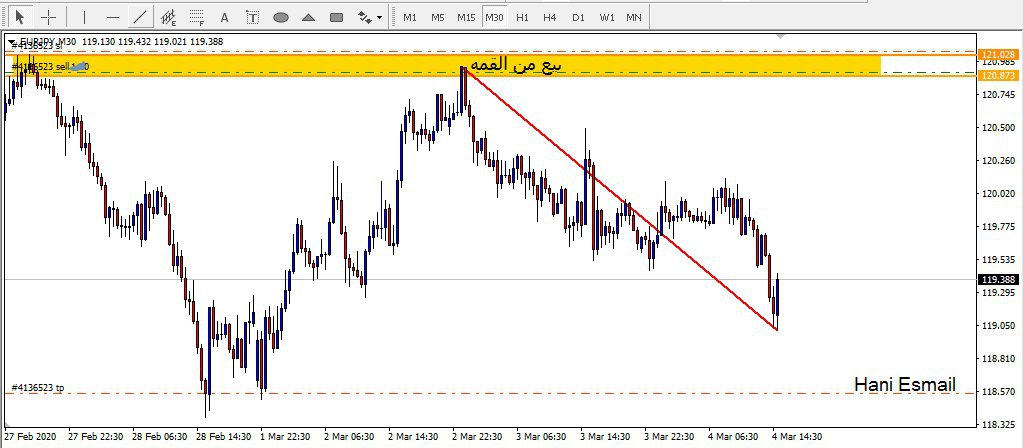
Task: Select the cursor arrow tool
Action: coord(19,17)
